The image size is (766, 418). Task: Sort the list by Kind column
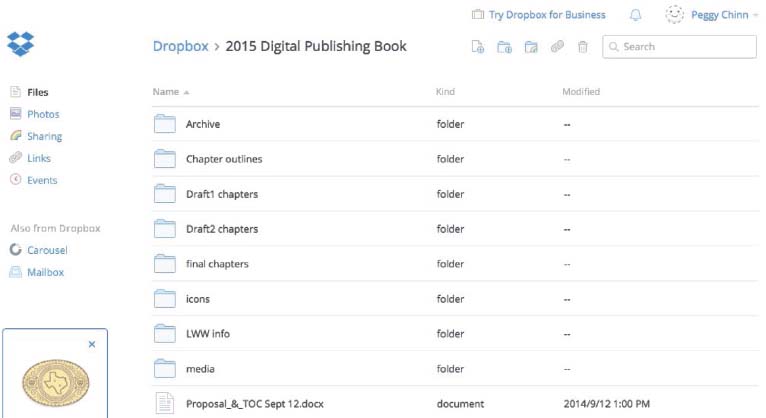(x=445, y=91)
